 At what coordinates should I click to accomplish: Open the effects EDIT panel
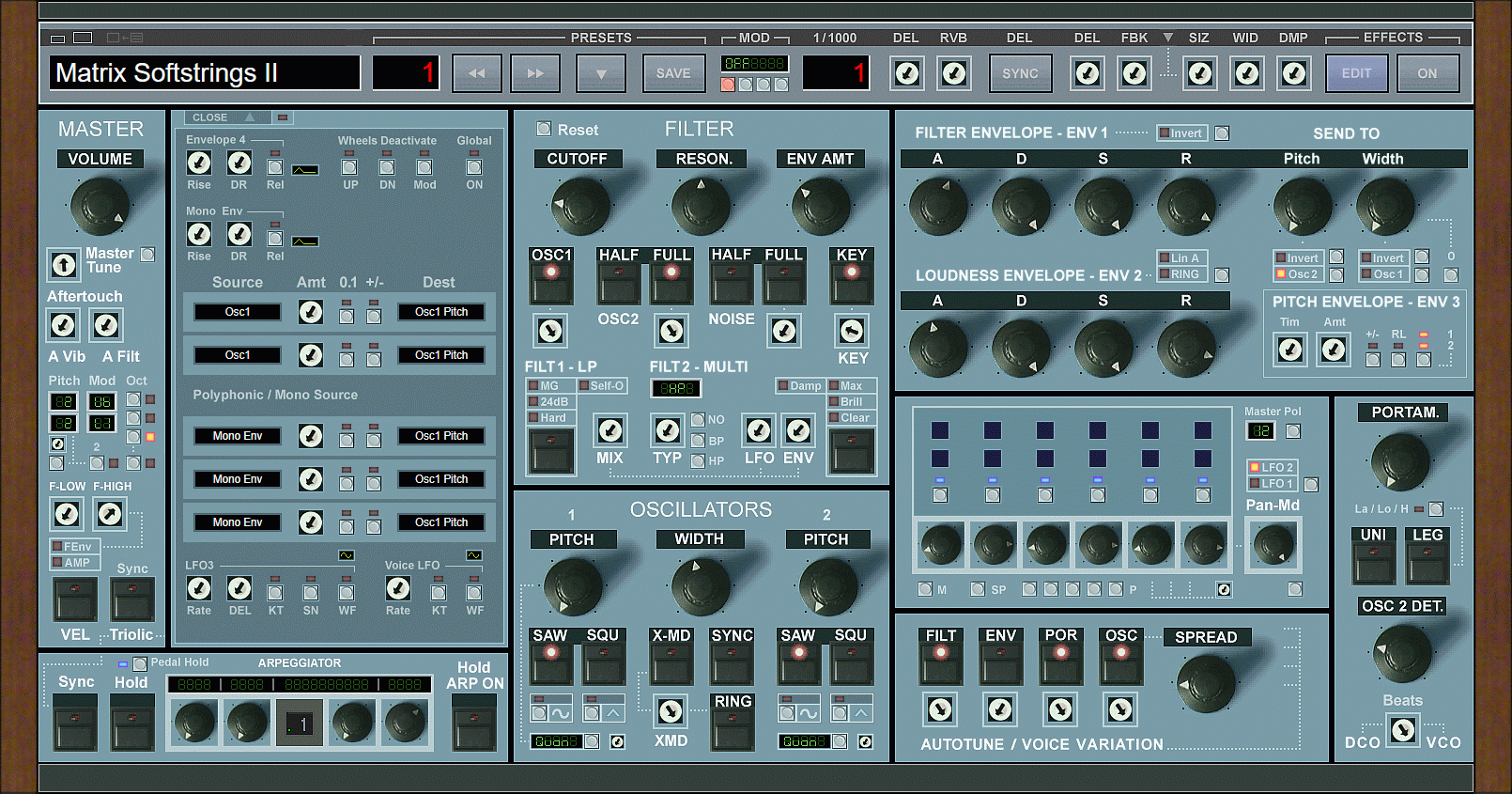(1356, 73)
